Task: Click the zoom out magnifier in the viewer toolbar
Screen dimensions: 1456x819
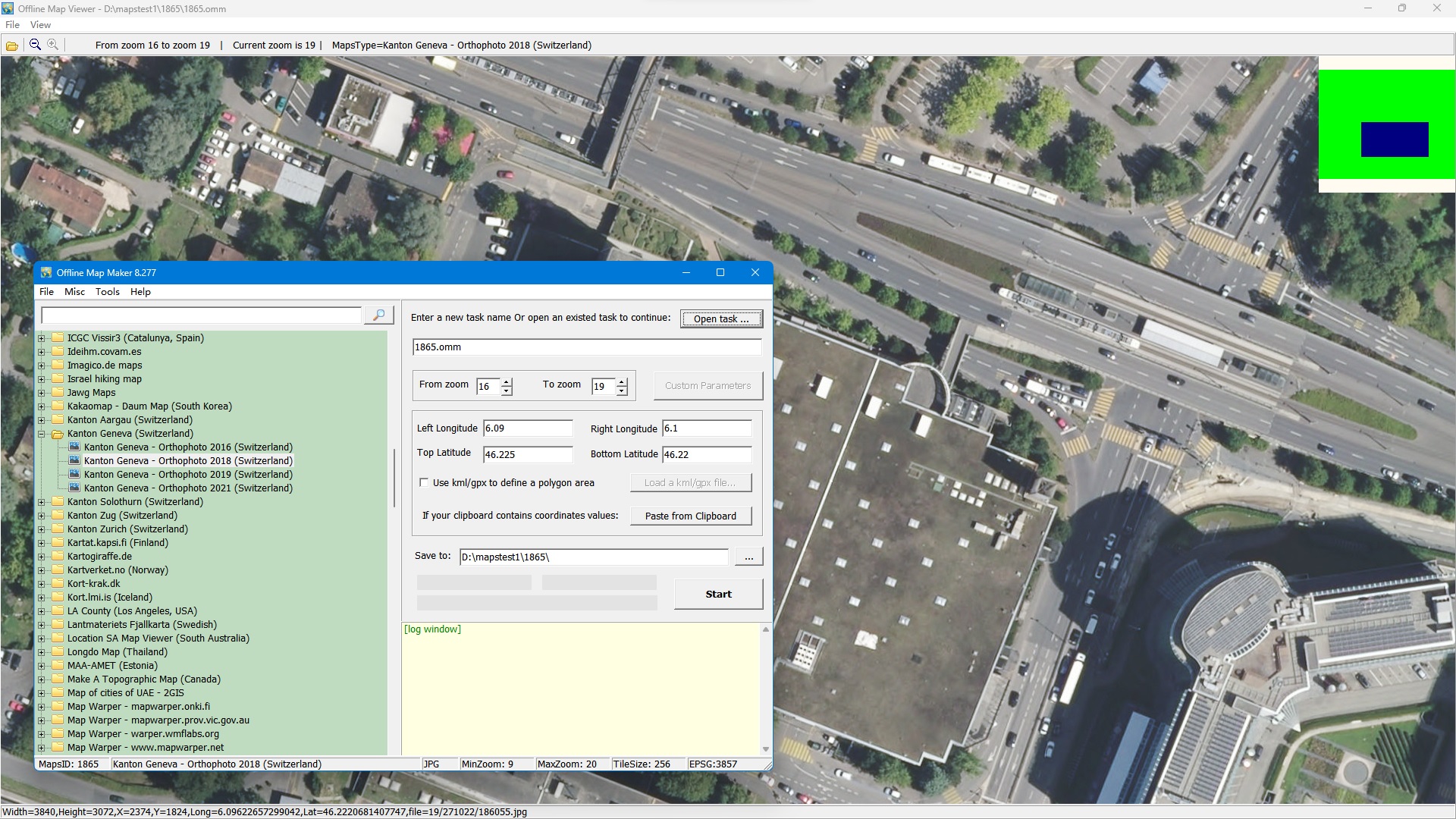Action: click(35, 45)
